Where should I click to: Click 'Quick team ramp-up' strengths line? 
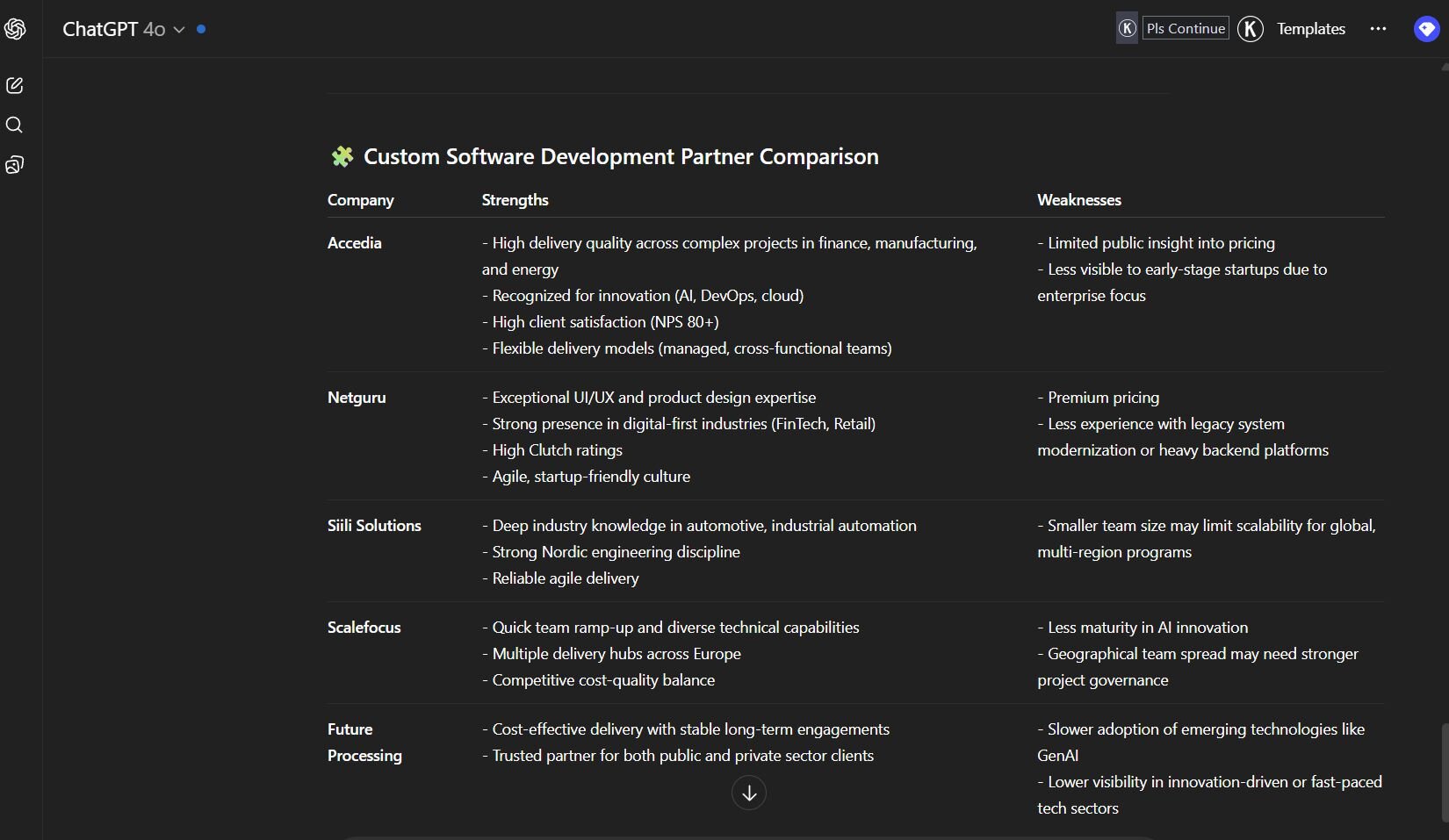point(671,628)
